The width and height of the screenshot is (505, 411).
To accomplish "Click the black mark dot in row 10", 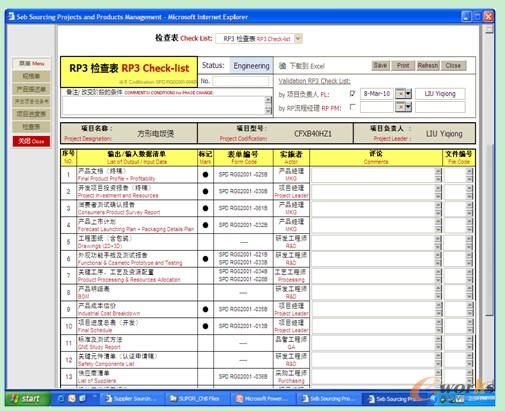I will pos(205,326).
